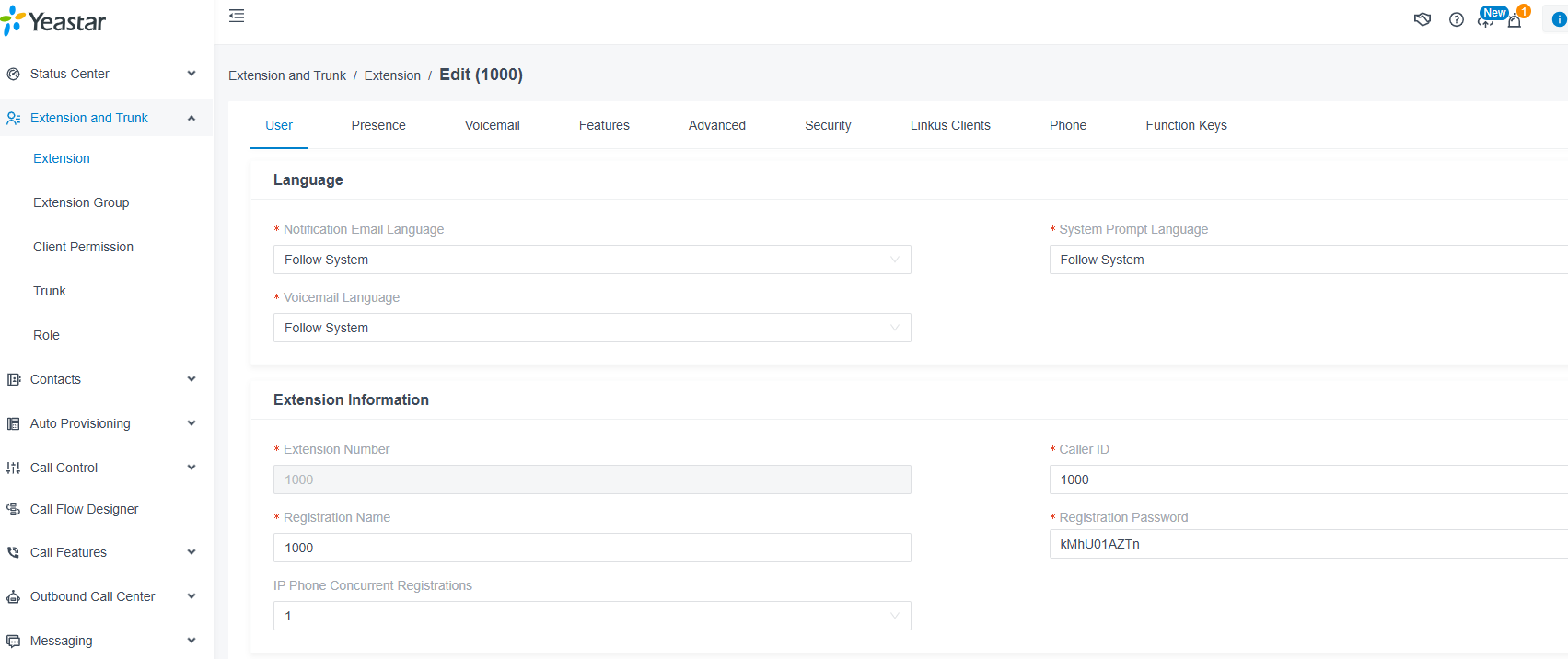Click Extension and Trunk breadcrumb
1568x659 pixels.
[x=287, y=75]
